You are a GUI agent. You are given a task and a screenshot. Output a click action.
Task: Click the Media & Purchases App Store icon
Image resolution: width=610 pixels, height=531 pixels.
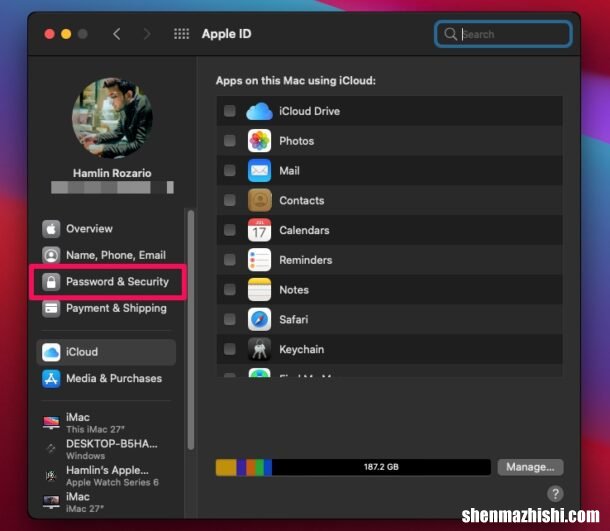coord(51,379)
